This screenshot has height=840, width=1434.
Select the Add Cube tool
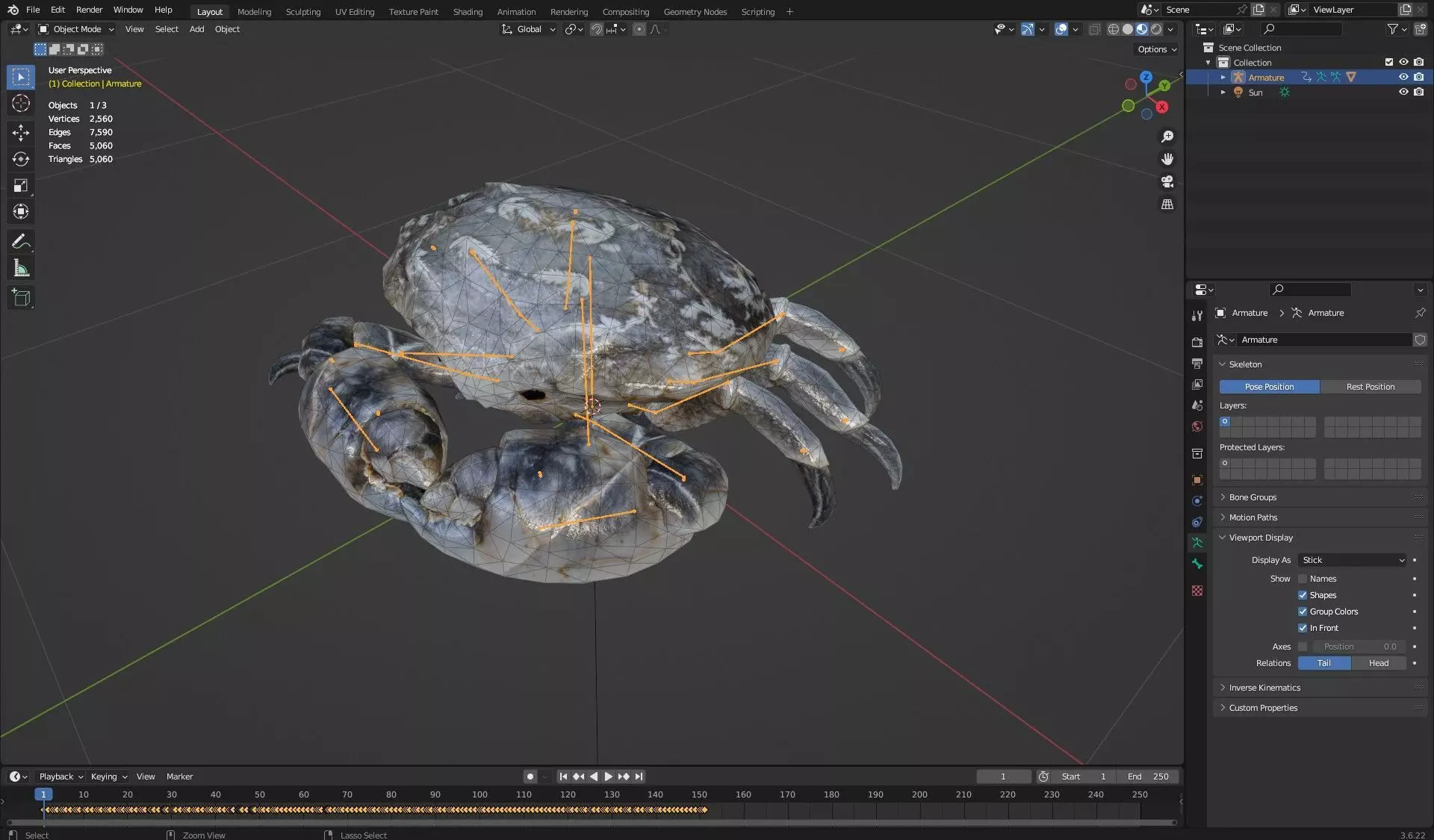[21, 298]
